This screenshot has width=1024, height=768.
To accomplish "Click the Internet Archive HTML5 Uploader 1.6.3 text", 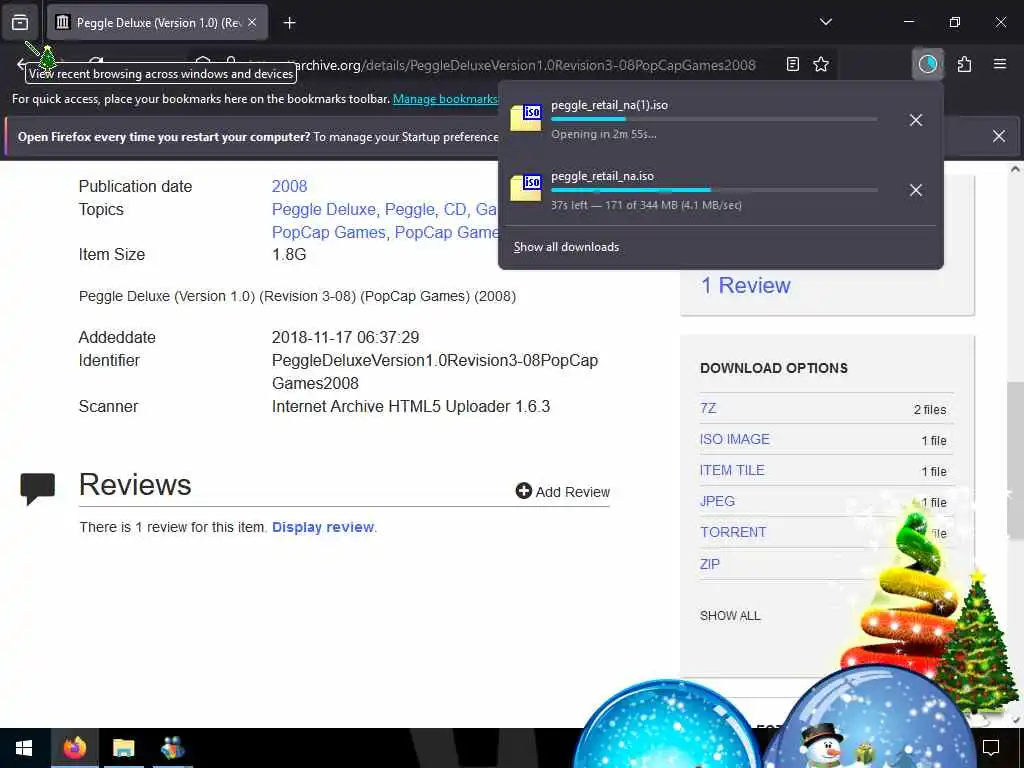I will click(411, 406).
